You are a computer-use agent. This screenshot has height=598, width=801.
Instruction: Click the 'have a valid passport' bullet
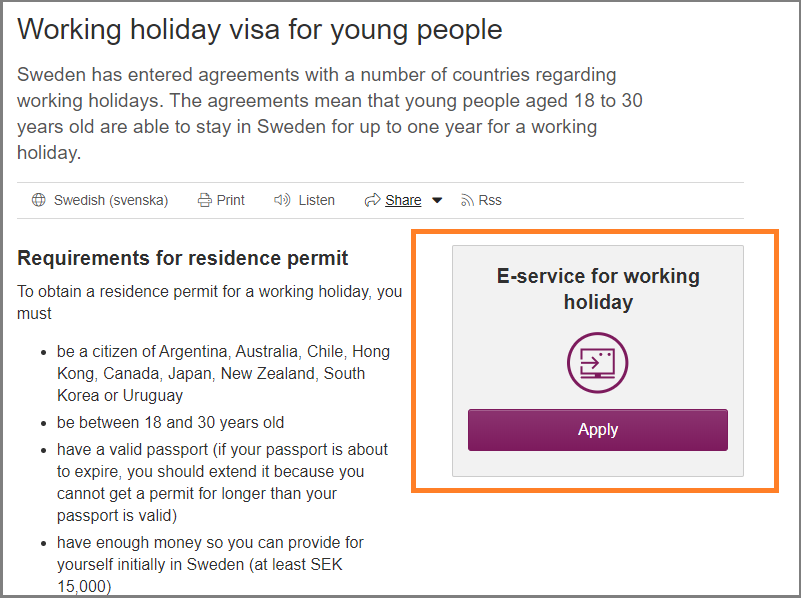tap(222, 482)
